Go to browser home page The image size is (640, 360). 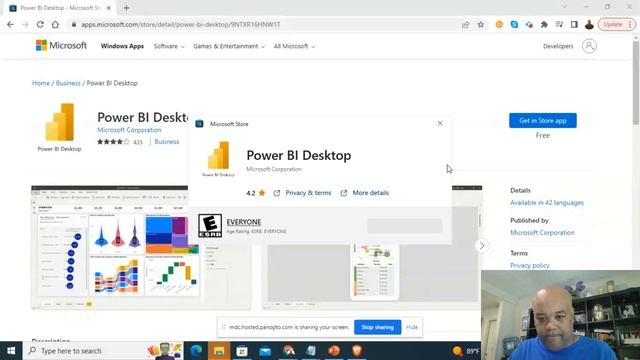(x=55, y=24)
